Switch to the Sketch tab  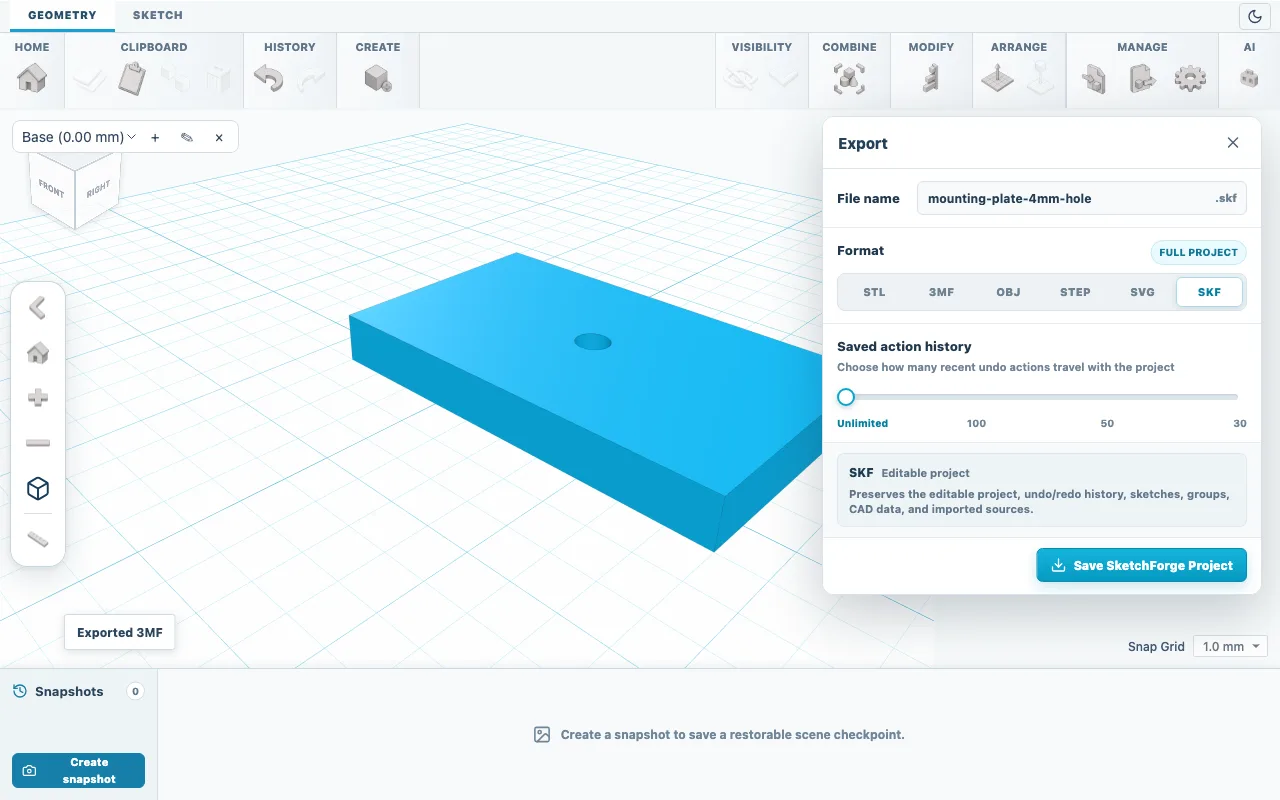click(158, 15)
